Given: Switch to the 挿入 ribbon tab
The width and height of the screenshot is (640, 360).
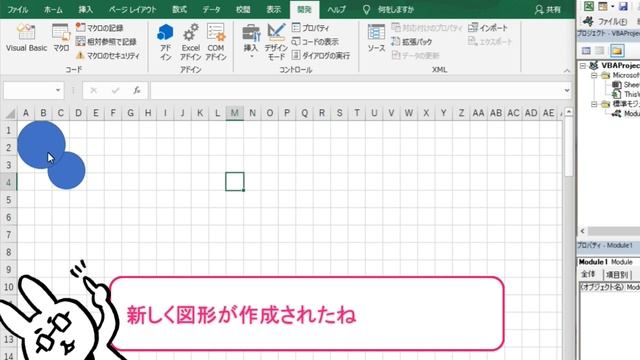Looking at the screenshot, I should [85, 9].
